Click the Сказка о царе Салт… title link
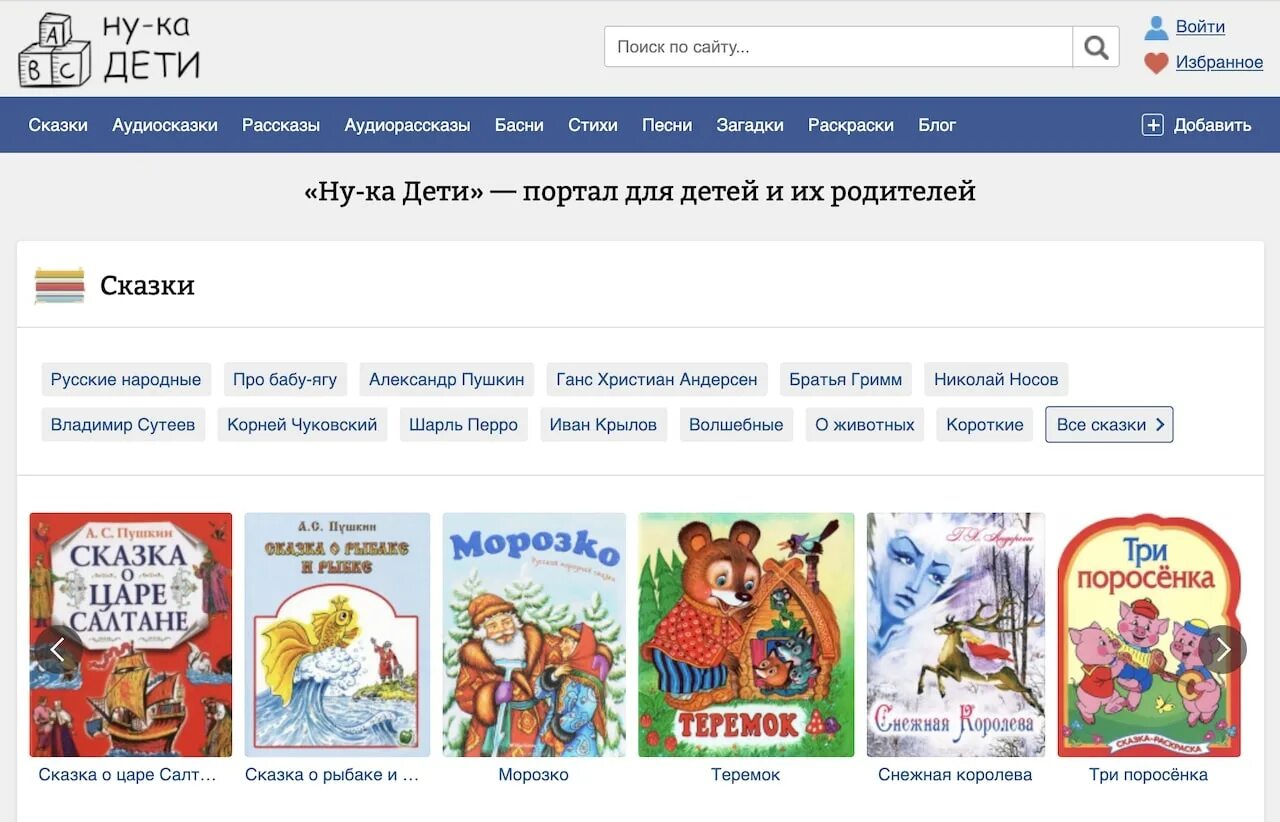The width and height of the screenshot is (1280, 822). [x=127, y=774]
